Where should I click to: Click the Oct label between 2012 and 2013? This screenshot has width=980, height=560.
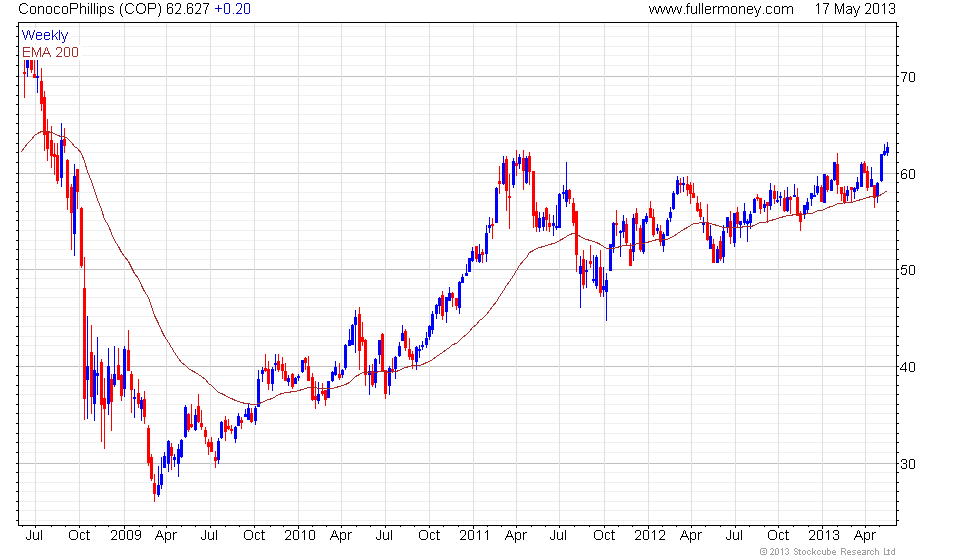(x=778, y=536)
